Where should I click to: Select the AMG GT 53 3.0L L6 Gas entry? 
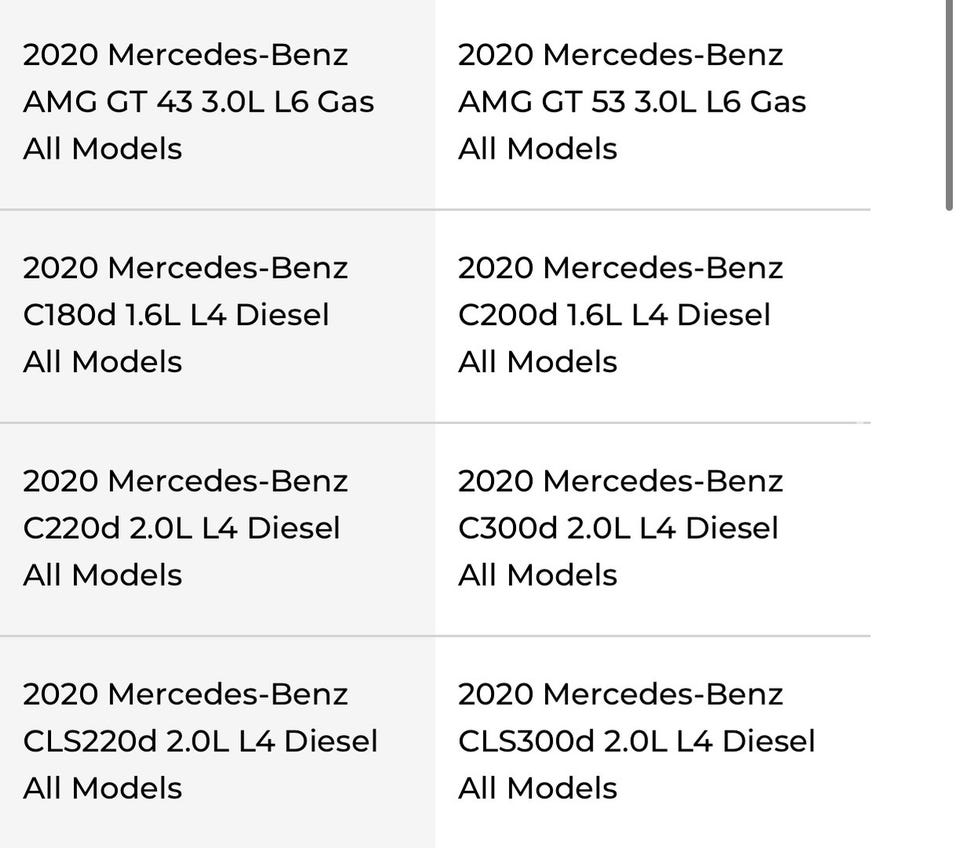pyautogui.click(x=632, y=101)
